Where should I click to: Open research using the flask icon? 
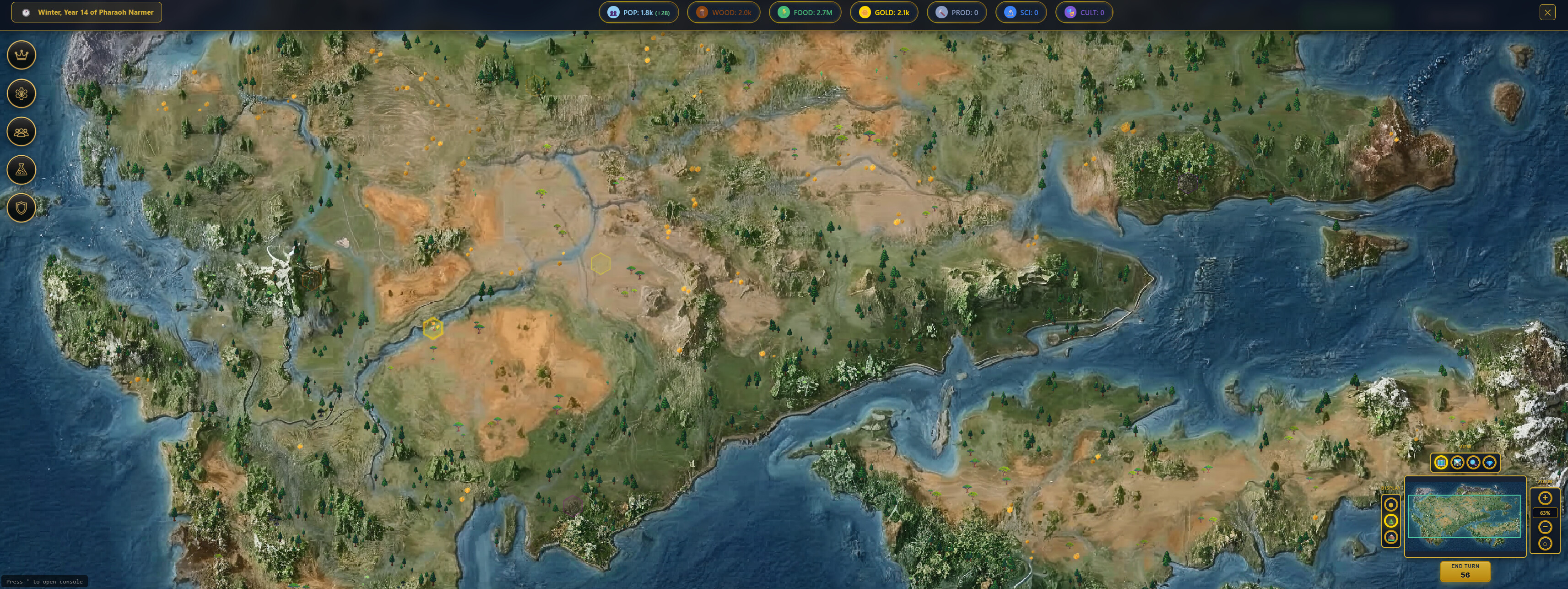pyautogui.click(x=22, y=169)
